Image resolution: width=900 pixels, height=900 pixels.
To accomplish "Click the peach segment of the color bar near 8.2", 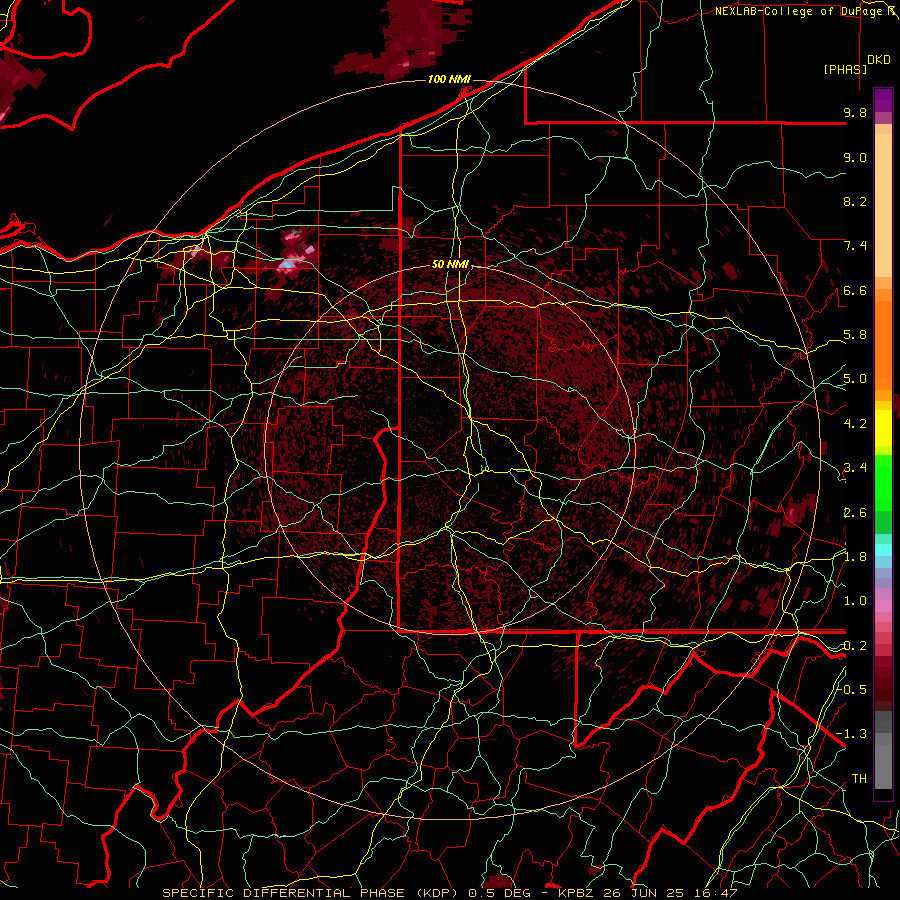I will [x=883, y=205].
